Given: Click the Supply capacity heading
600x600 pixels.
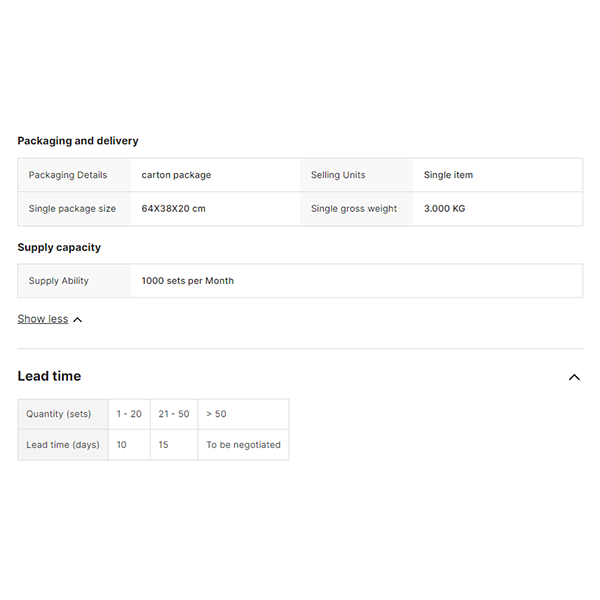Looking at the screenshot, I should click(59, 247).
